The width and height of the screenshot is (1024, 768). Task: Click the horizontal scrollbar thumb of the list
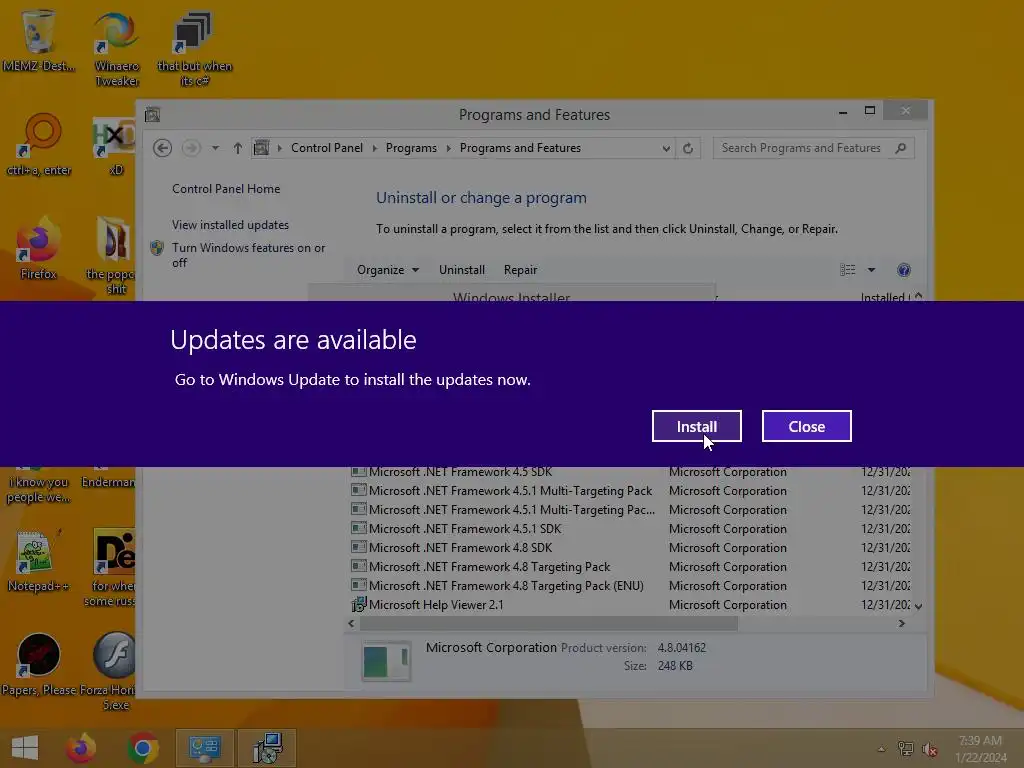[x=549, y=624]
